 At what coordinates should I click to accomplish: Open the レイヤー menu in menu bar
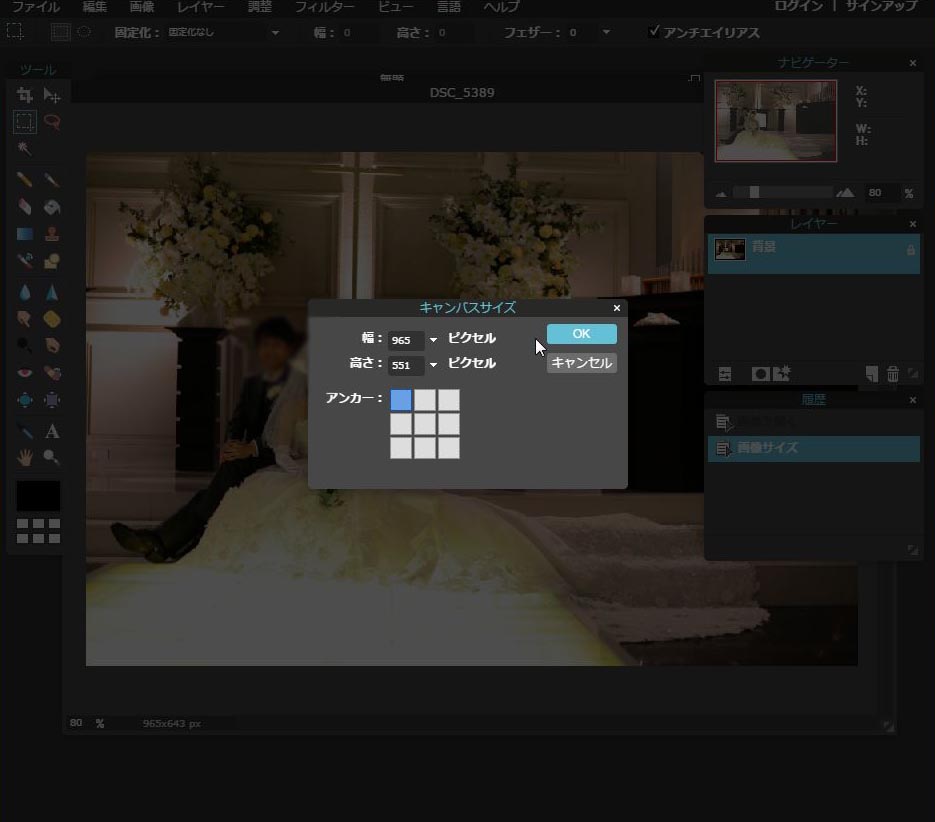200,7
